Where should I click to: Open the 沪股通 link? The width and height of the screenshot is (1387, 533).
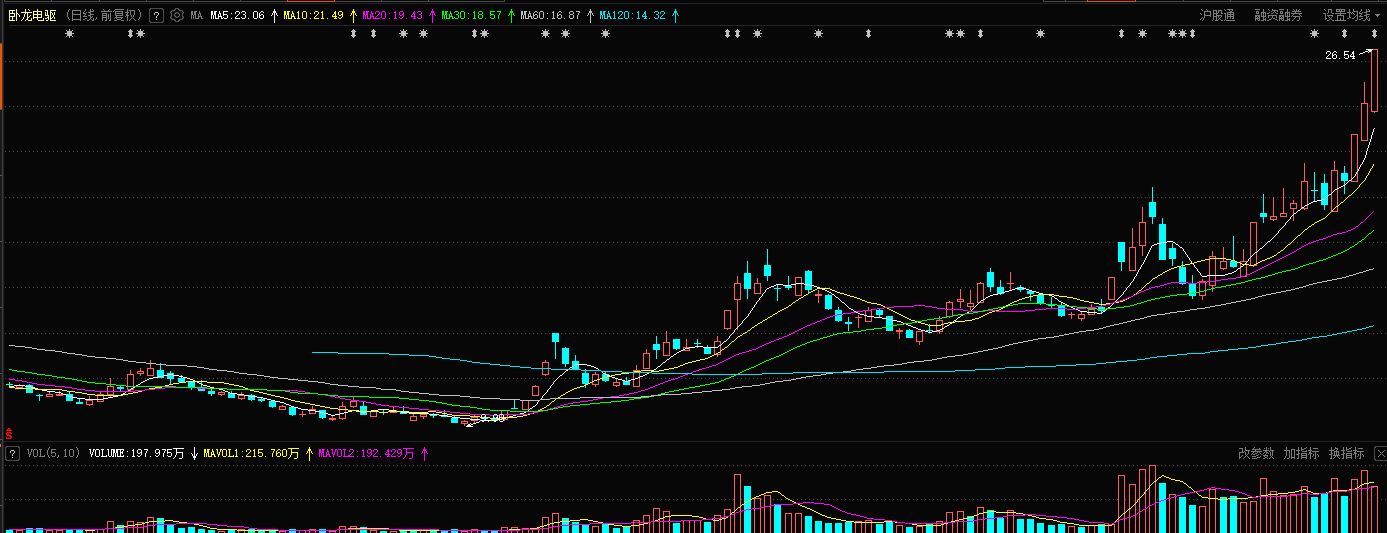[1217, 16]
